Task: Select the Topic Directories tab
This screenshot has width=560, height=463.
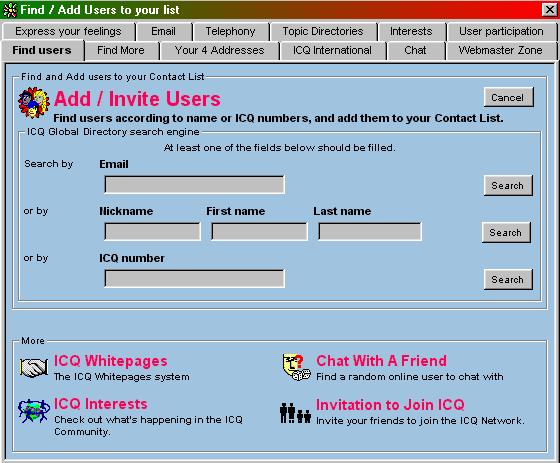Action: click(323, 31)
